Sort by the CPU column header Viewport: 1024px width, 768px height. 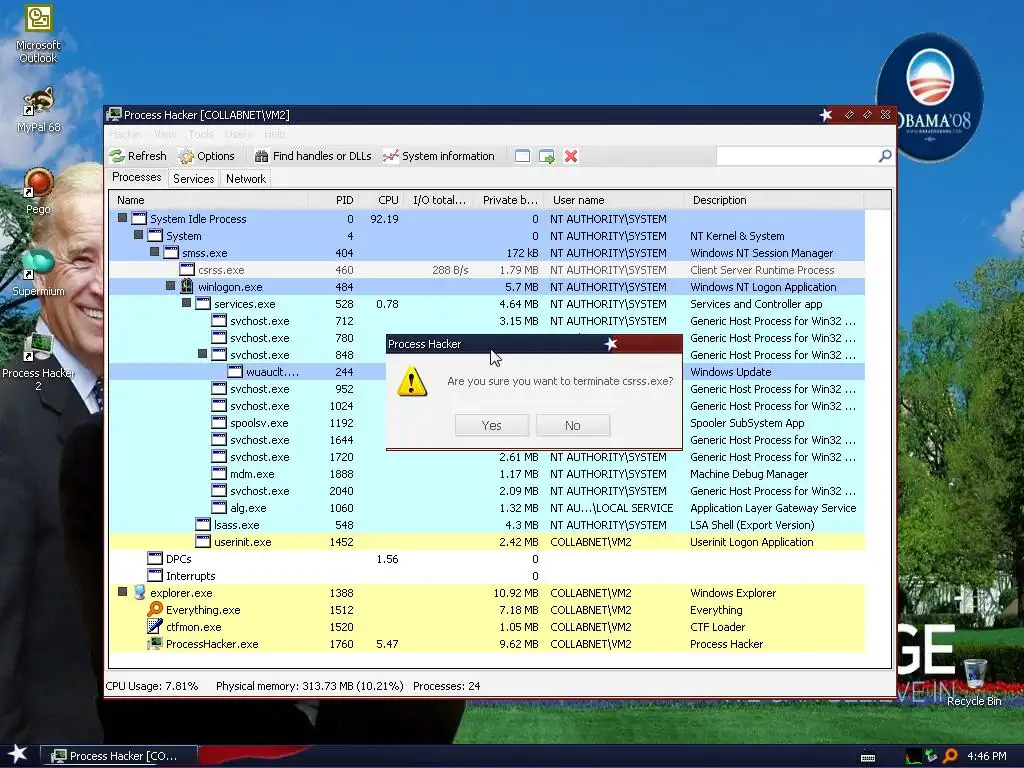click(x=381, y=200)
